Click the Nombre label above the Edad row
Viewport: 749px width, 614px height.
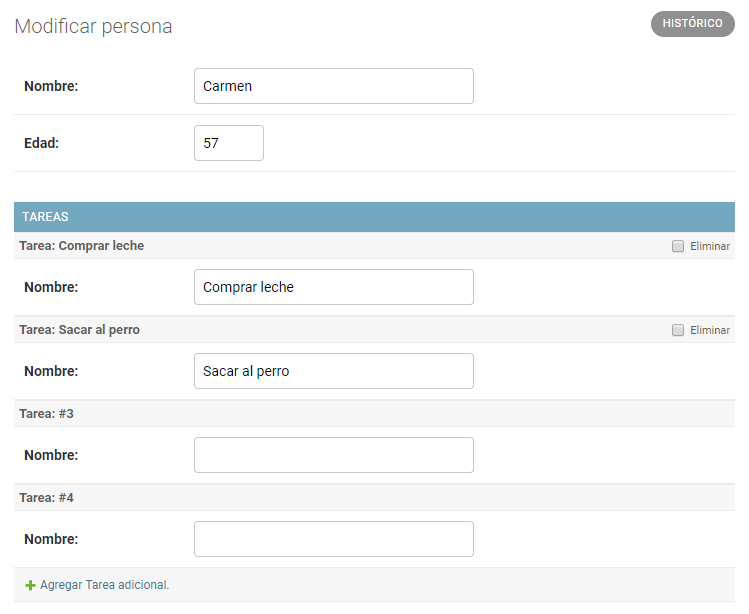tap(51, 86)
